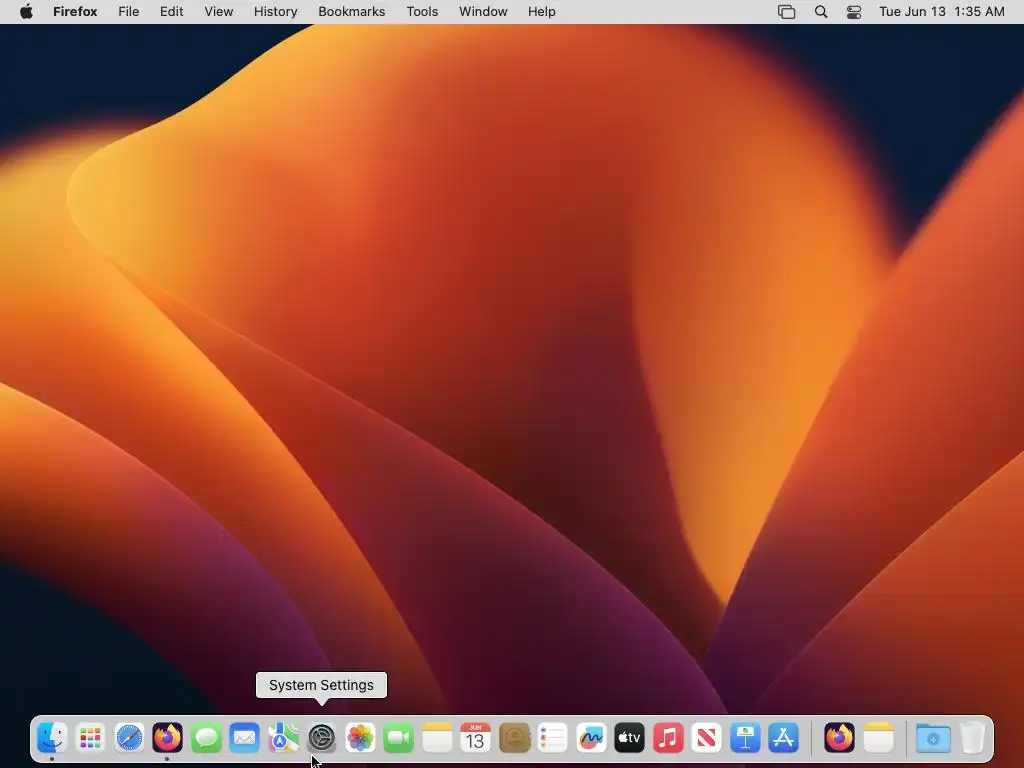This screenshot has height=768, width=1024.
Task: Open the Tools menu
Action: [x=422, y=12]
